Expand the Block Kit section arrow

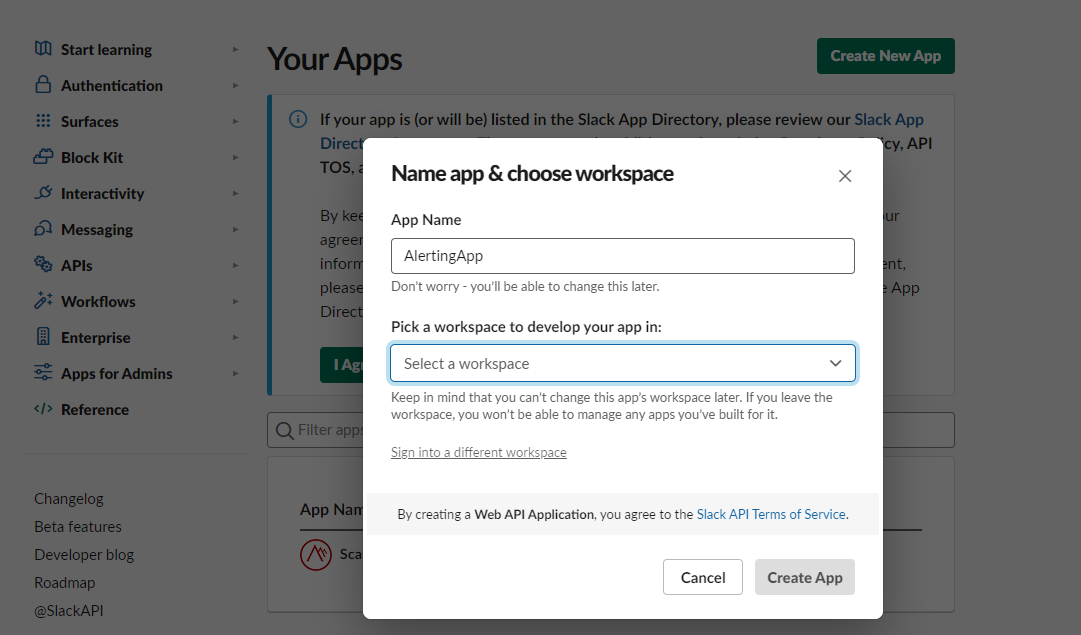(236, 157)
